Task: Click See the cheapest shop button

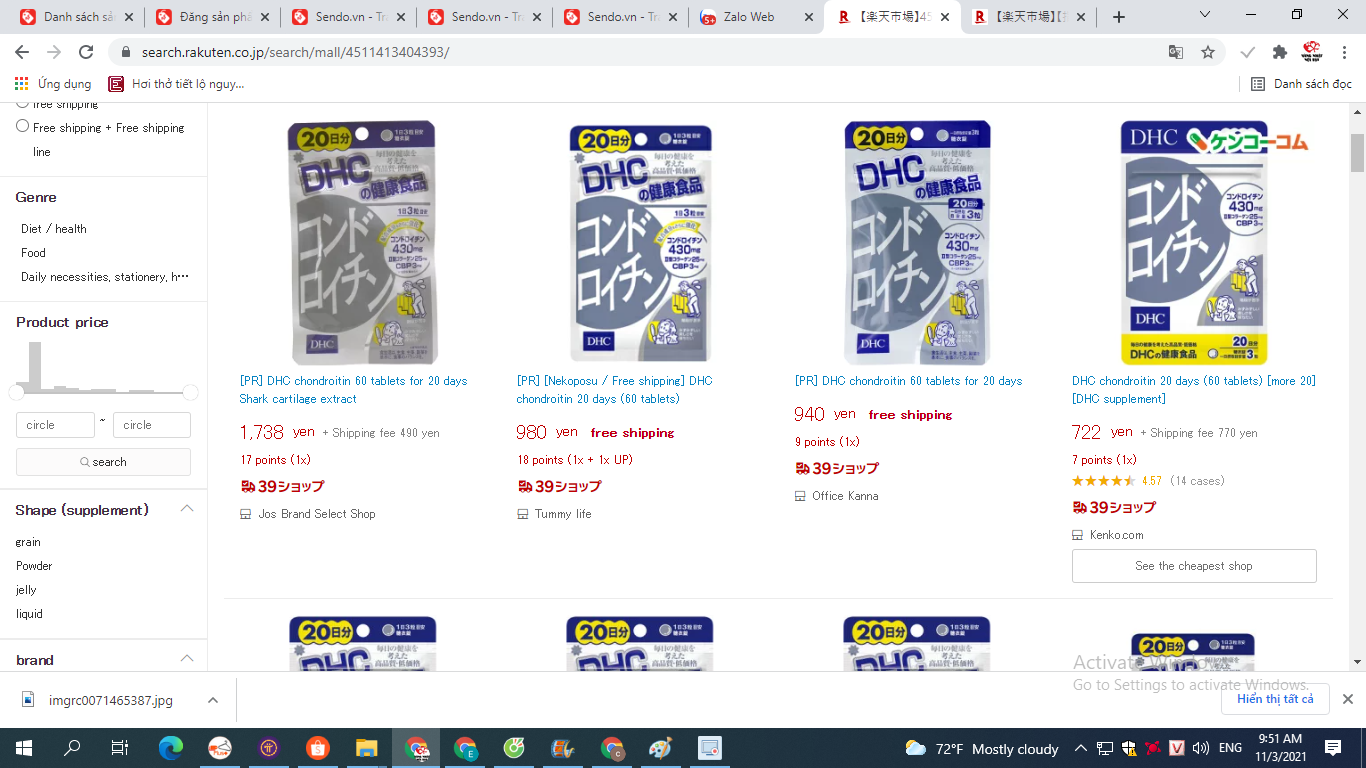Action: [1194, 566]
